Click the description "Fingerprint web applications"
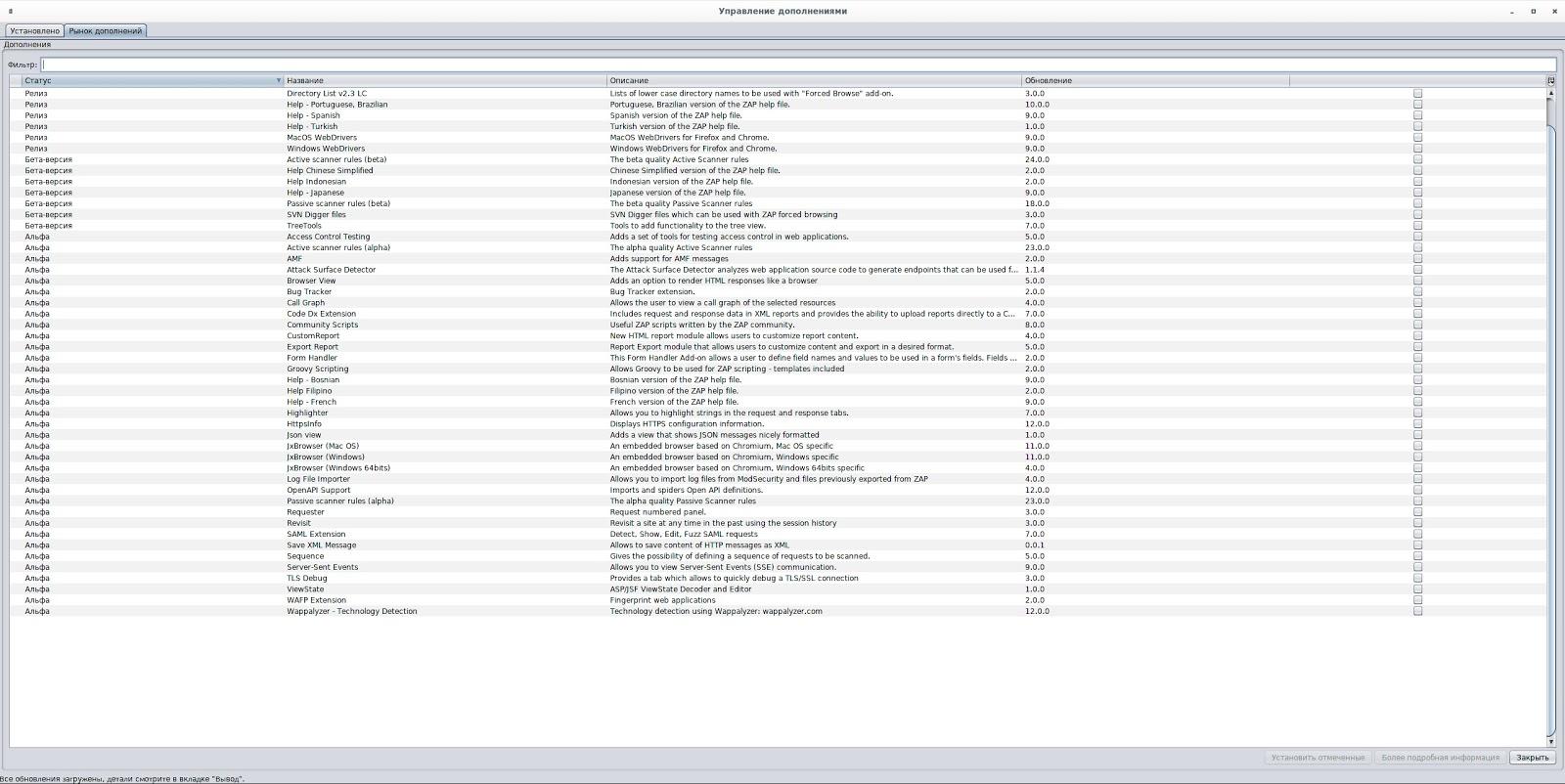This screenshot has height=784, width=1565. click(x=663, y=600)
